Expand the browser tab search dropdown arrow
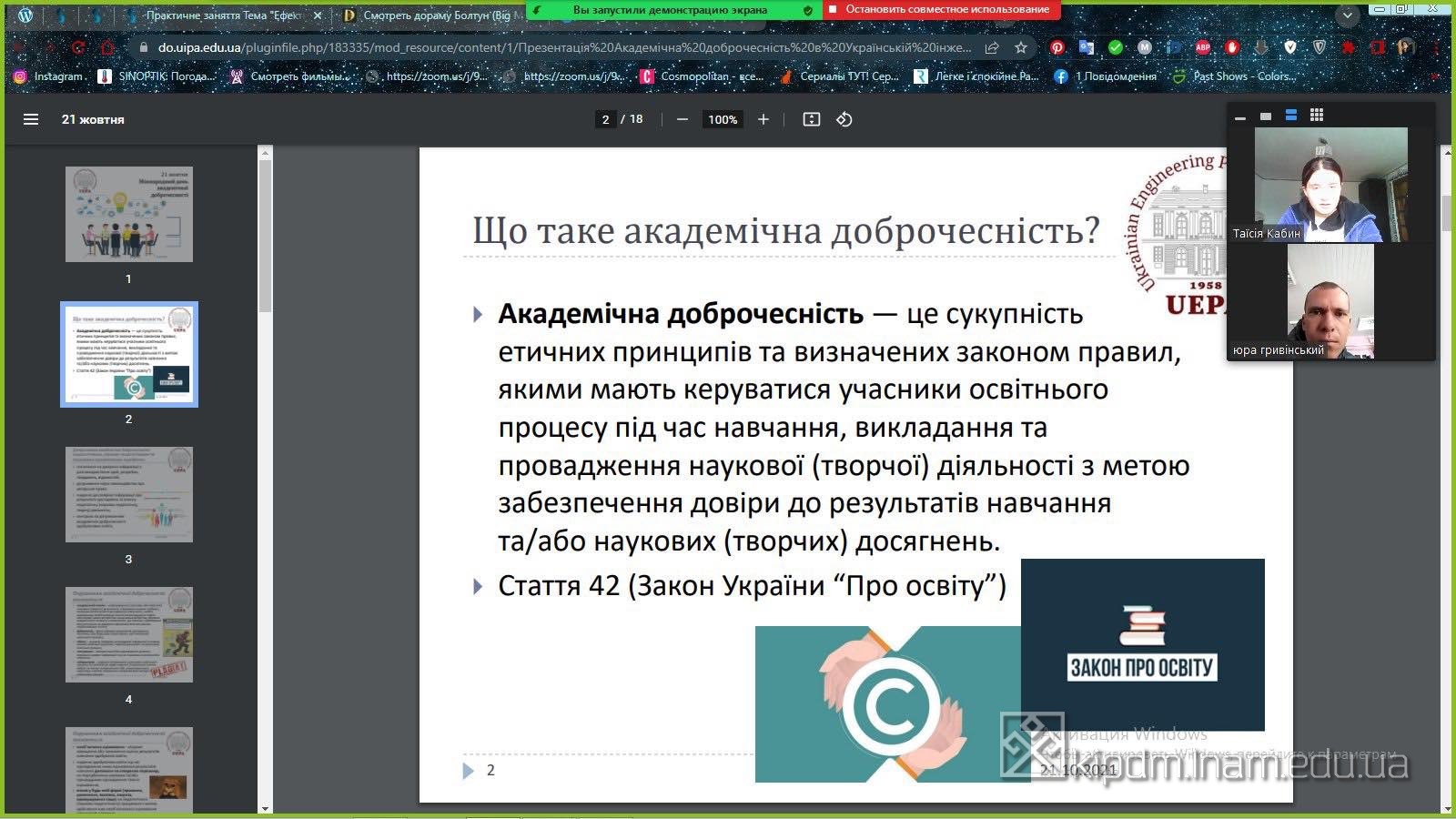The width and height of the screenshot is (1456, 819). (x=1348, y=15)
